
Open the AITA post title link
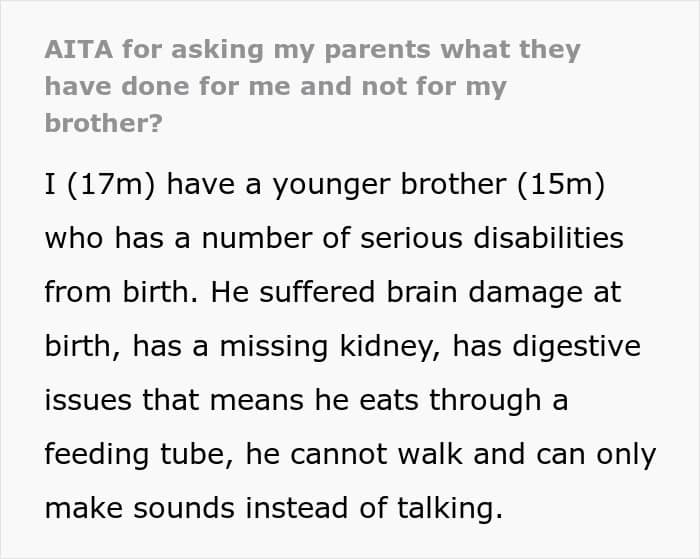pyautogui.click(x=312, y=86)
